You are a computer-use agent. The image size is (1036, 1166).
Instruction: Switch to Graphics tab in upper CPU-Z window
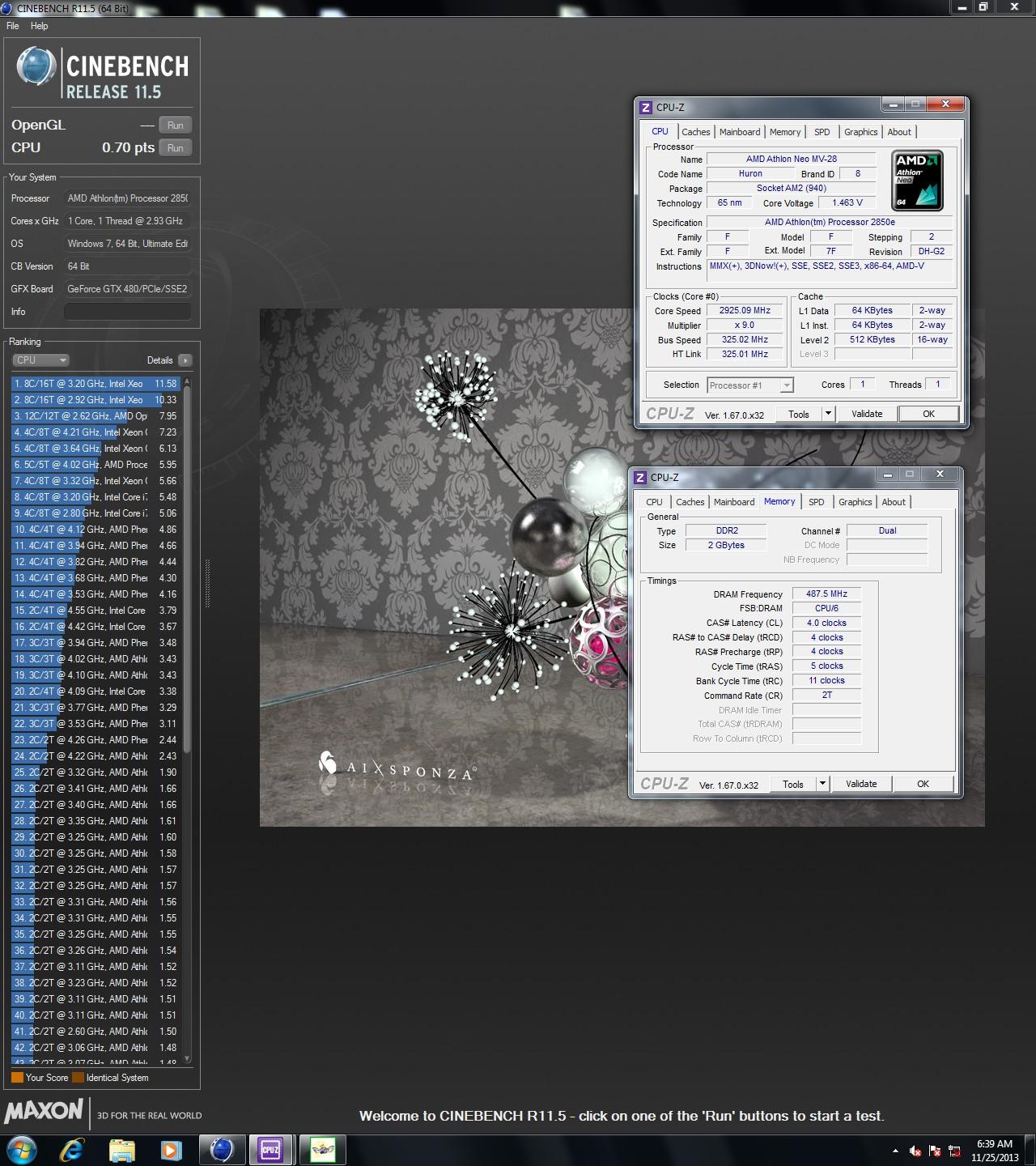pos(860,132)
